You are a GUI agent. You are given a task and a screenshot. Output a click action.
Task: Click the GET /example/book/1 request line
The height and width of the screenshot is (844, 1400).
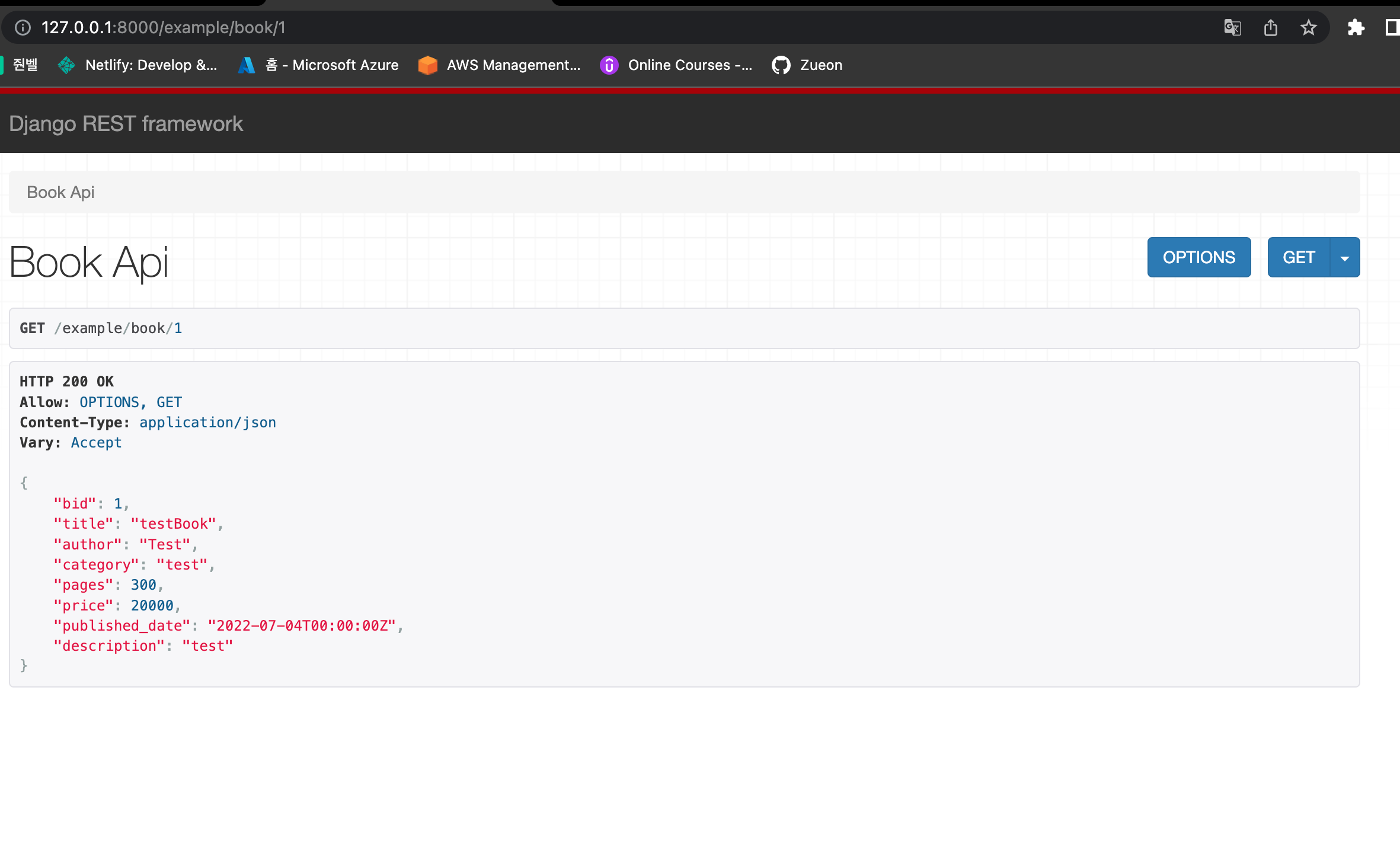click(x=101, y=328)
